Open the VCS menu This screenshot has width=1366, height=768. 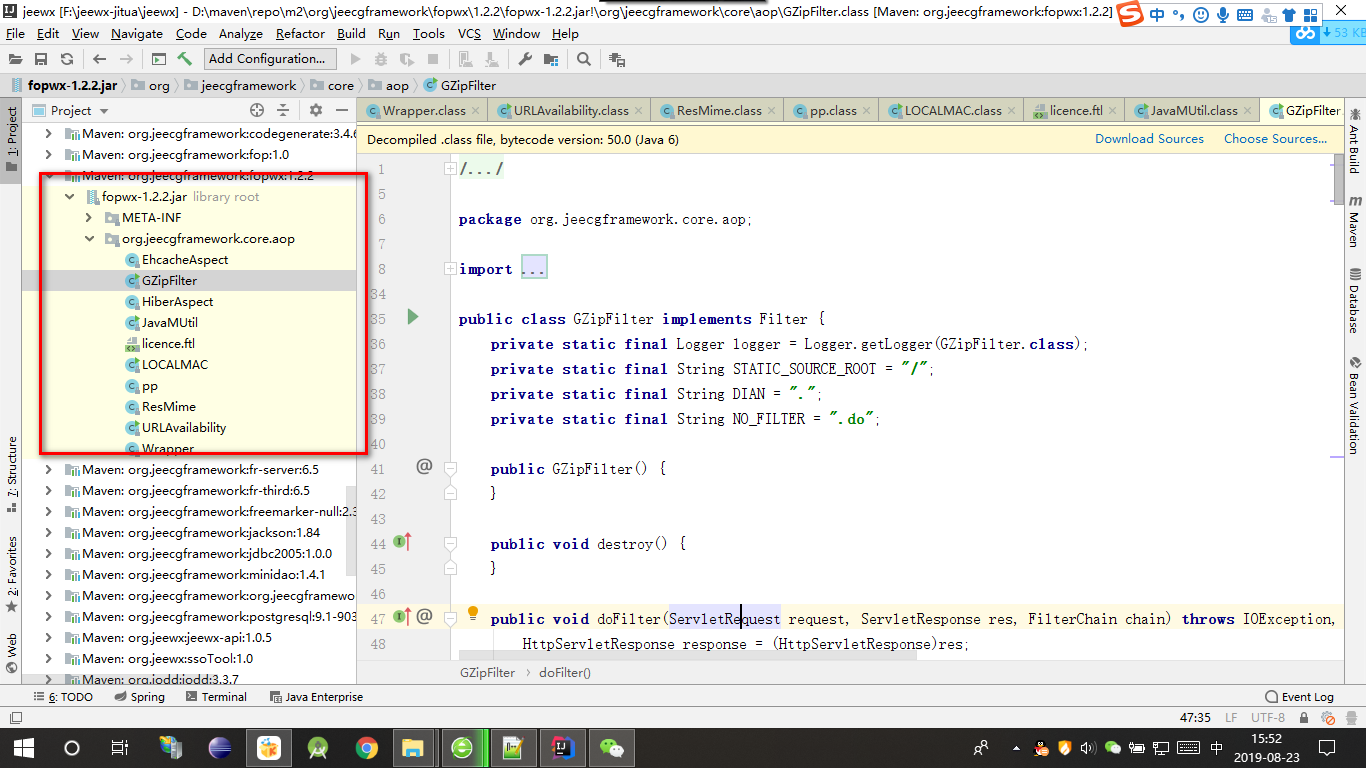pyautogui.click(x=469, y=33)
